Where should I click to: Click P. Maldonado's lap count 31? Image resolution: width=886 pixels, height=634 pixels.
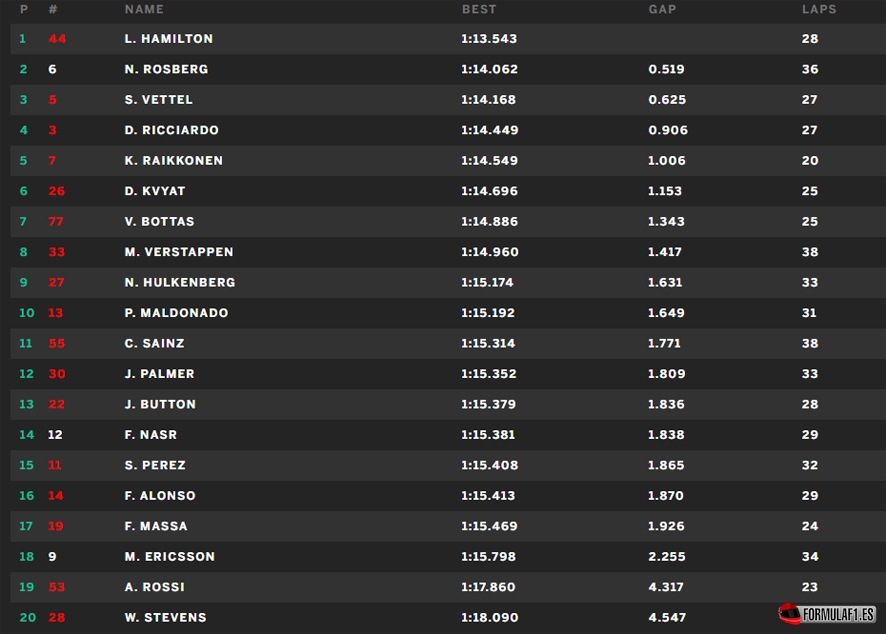click(x=809, y=313)
